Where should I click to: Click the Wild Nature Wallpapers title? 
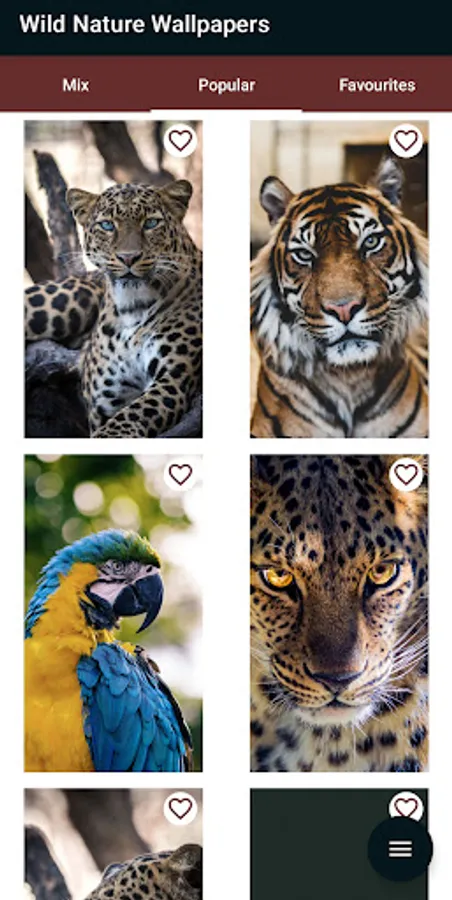(x=145, y=25)
